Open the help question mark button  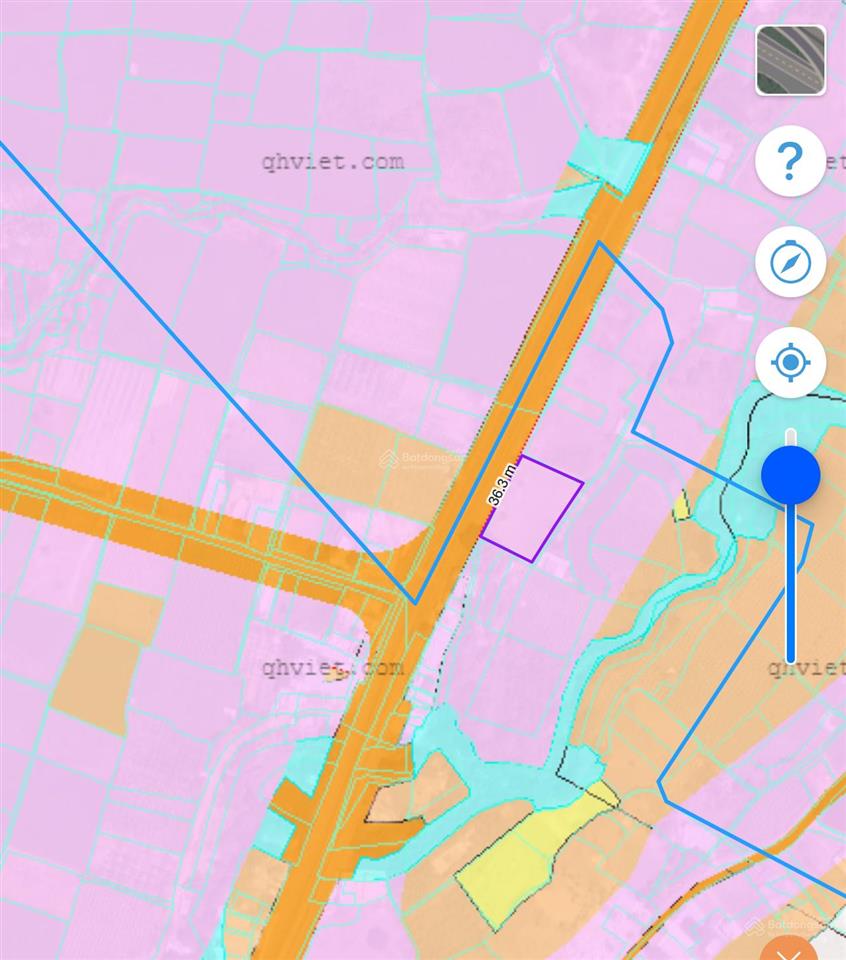(x=790, y=160)
